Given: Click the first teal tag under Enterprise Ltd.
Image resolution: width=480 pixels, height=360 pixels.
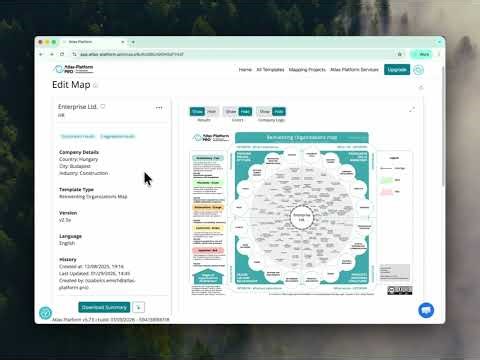Looking at the screenshot, I should [x=78, y=136].
